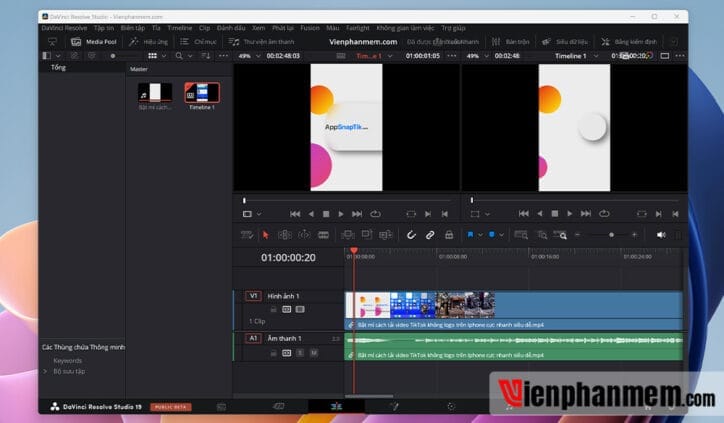Viewport: 724px width, 423px height.
Task: Toggle auto track selector on V1 track
Action: pos(286,309)
